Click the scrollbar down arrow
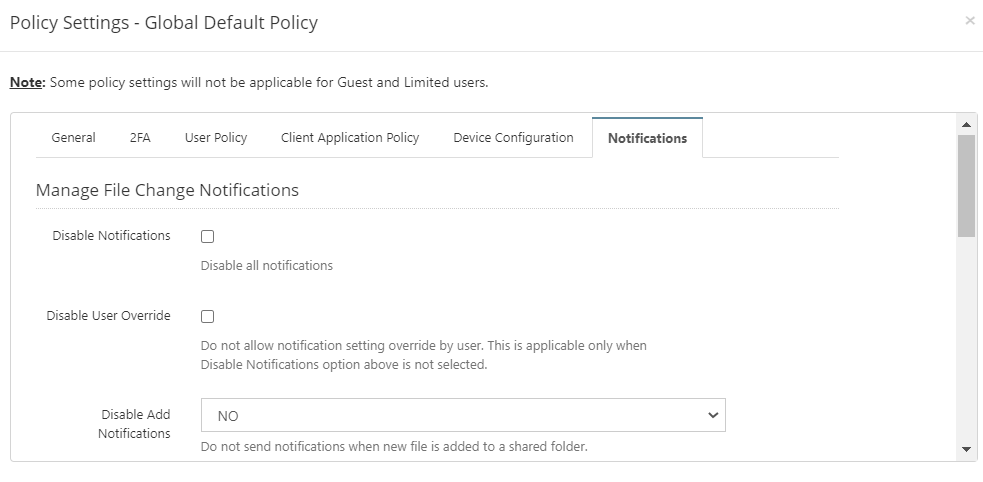This screenshot has height=482, width=983. pos(966,449)
